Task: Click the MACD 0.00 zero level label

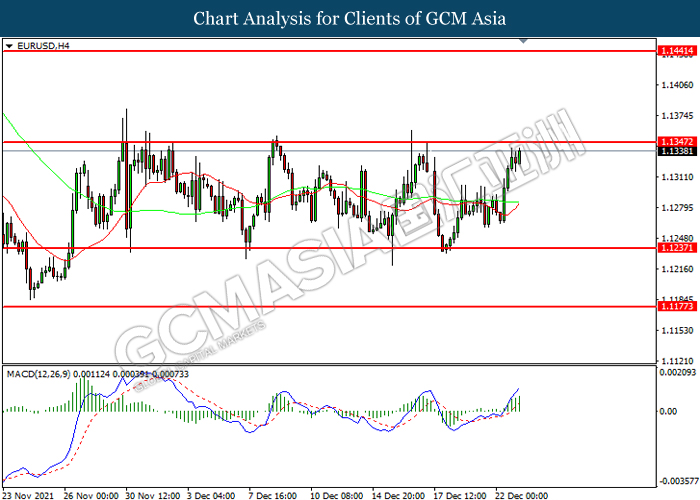Action: [668, 411]
